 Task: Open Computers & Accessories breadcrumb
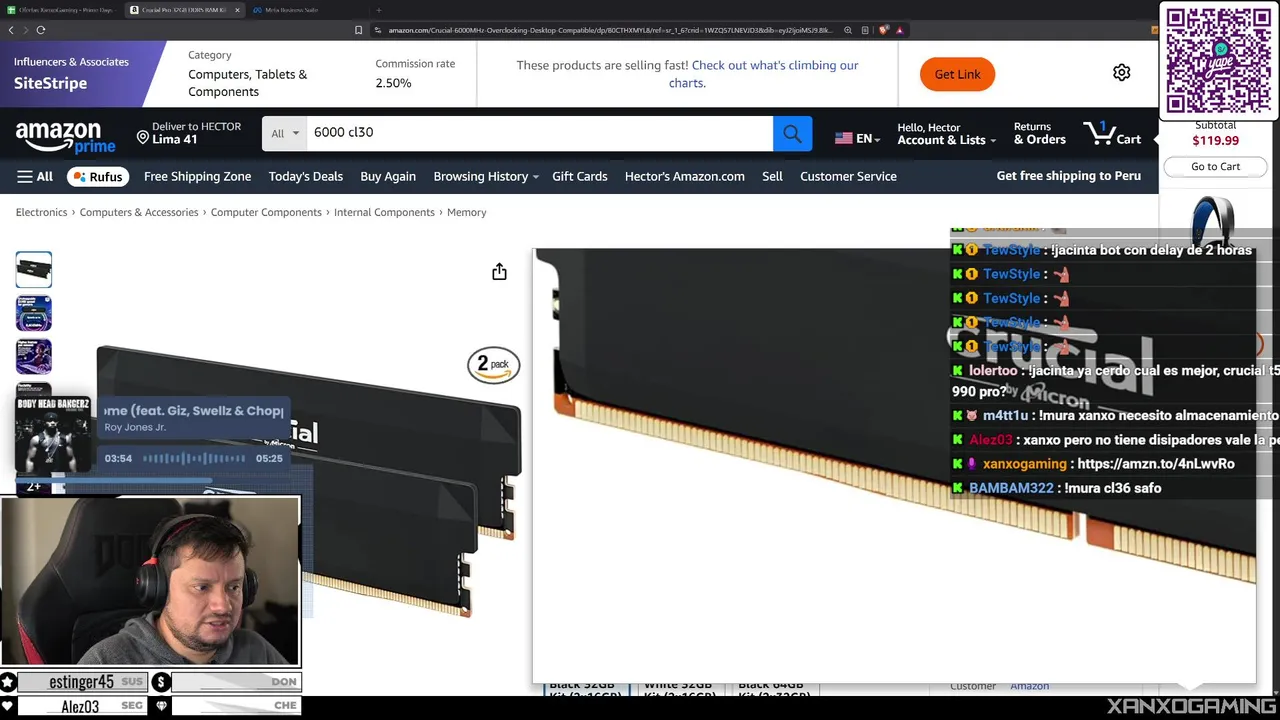point(139,212)
